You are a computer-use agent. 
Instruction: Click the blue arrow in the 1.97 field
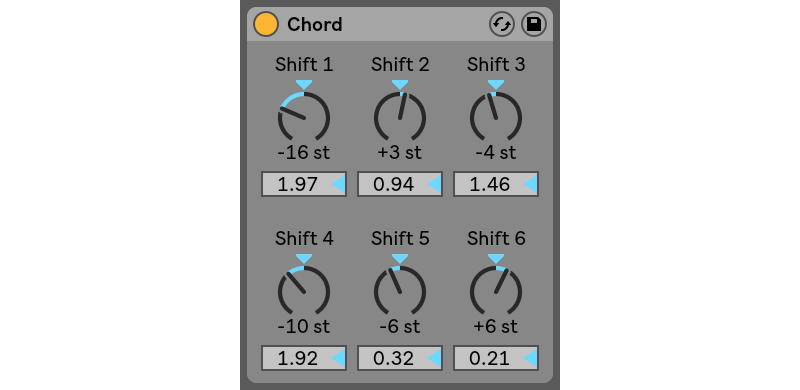coord(339,184)
